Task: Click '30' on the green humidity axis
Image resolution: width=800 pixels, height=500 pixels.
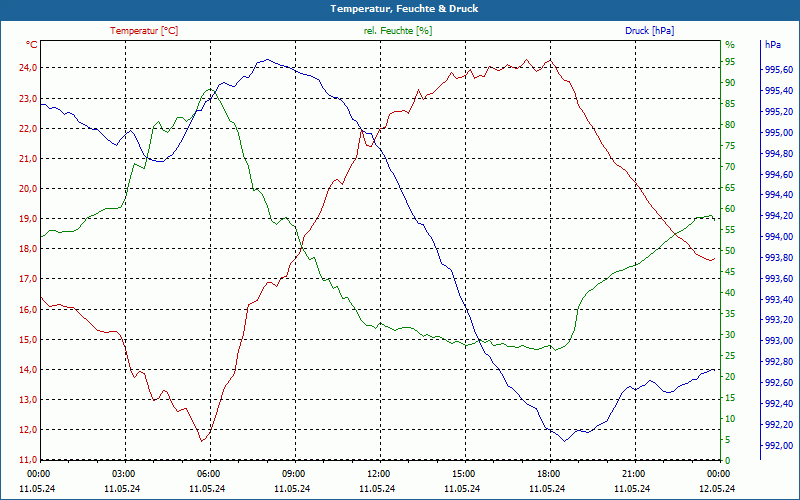Action: 730,335
